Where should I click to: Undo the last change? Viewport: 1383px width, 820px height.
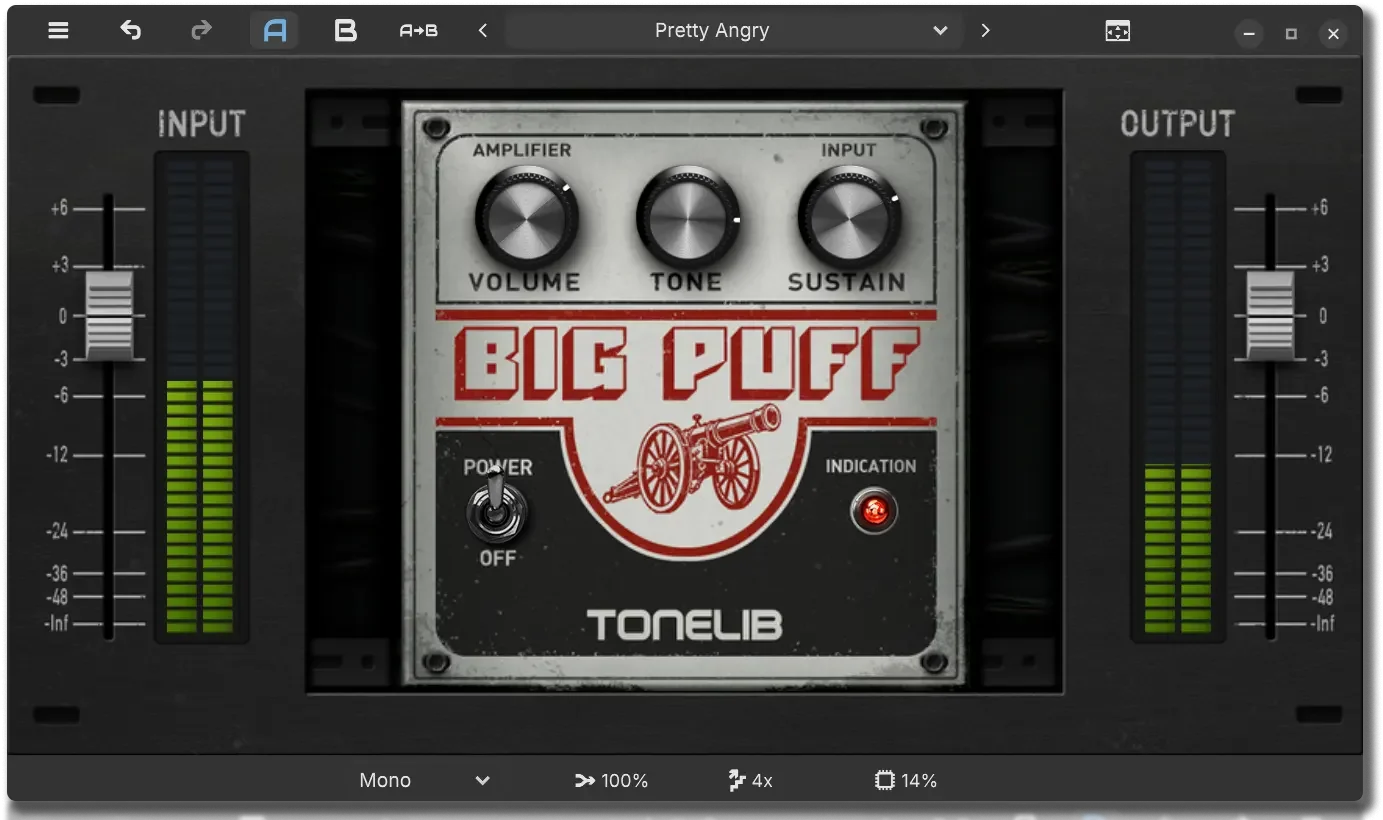coord(131,31)
